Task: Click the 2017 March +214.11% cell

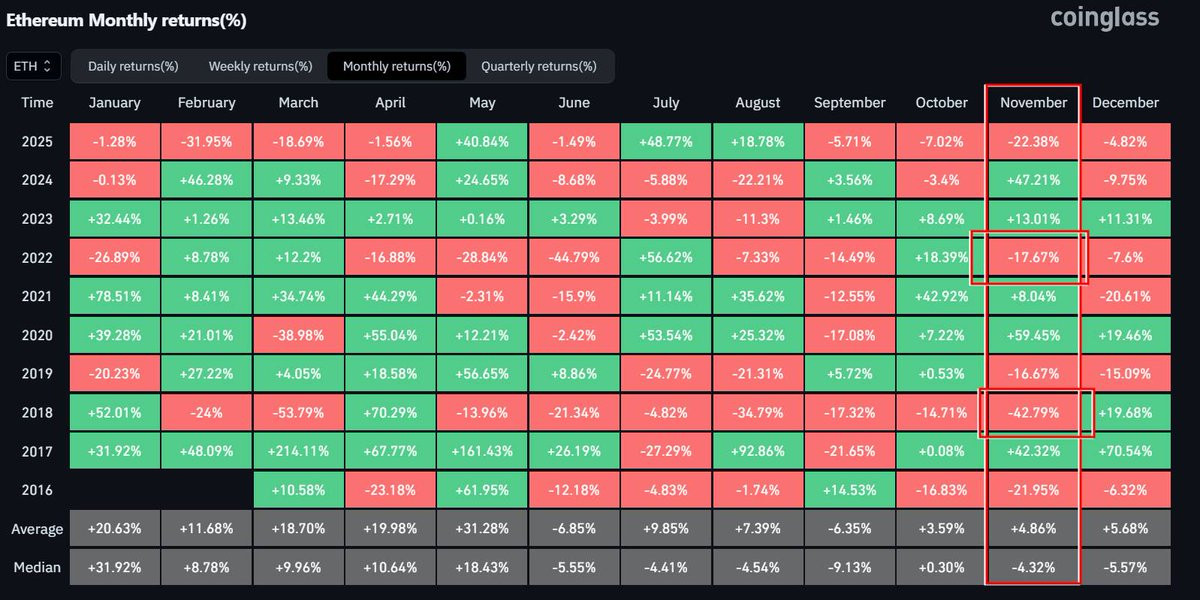Action: click(x=298, y=451)
